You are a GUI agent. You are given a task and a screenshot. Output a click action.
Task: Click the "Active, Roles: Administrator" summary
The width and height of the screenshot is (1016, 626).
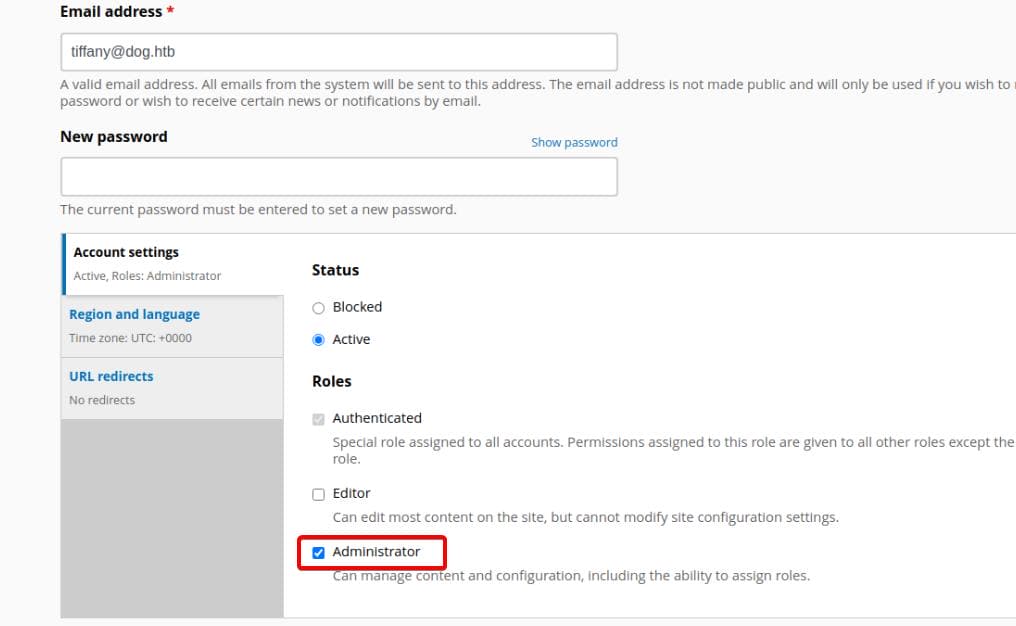click(x=147, y=275)
